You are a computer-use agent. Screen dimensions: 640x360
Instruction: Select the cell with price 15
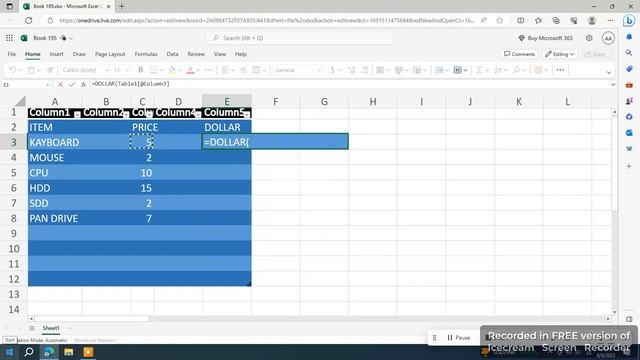coord(142,188)
